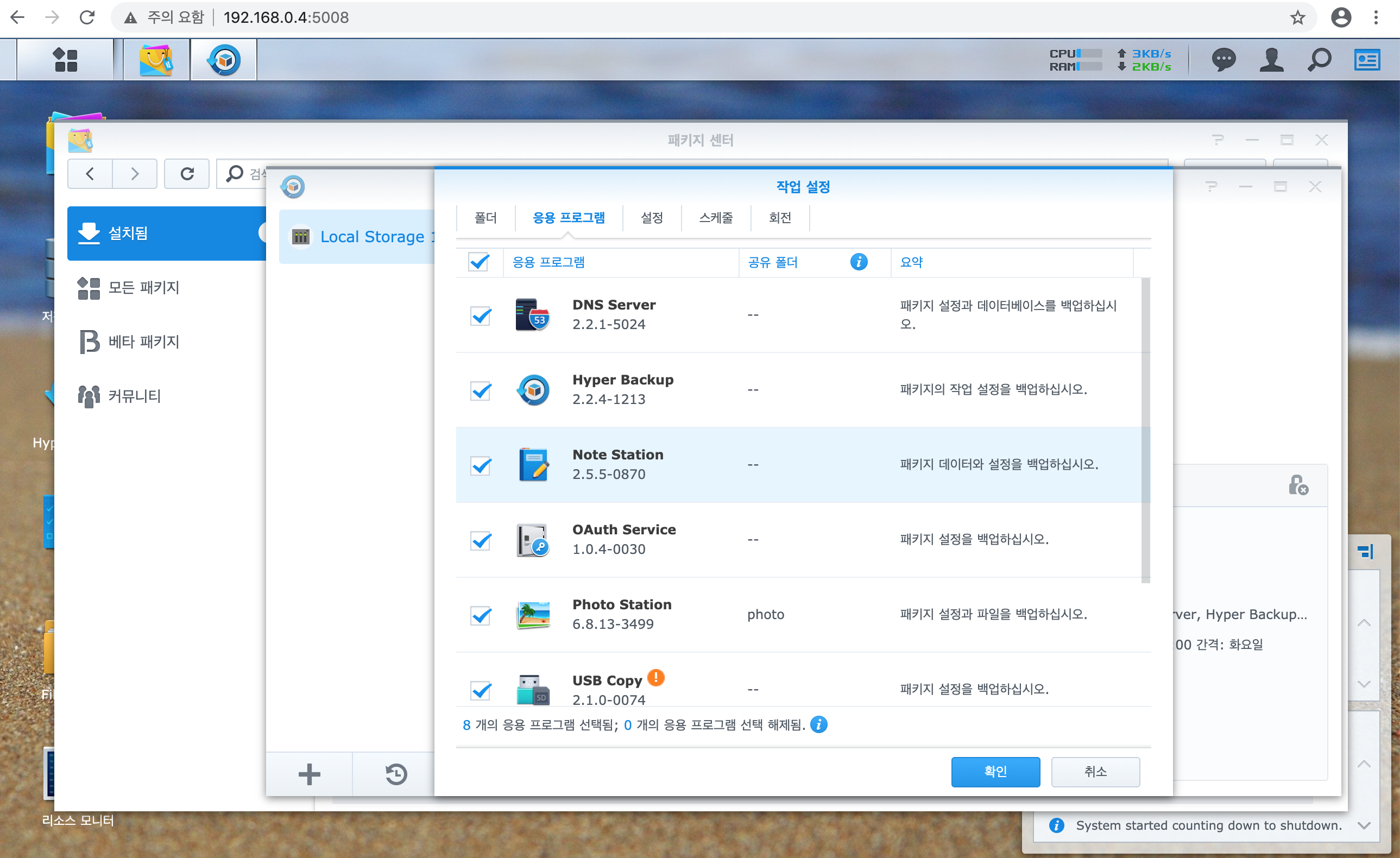Click the plus add-task button
The image size is (1400, 858).
pyautogui.click(x=309, y=774)
